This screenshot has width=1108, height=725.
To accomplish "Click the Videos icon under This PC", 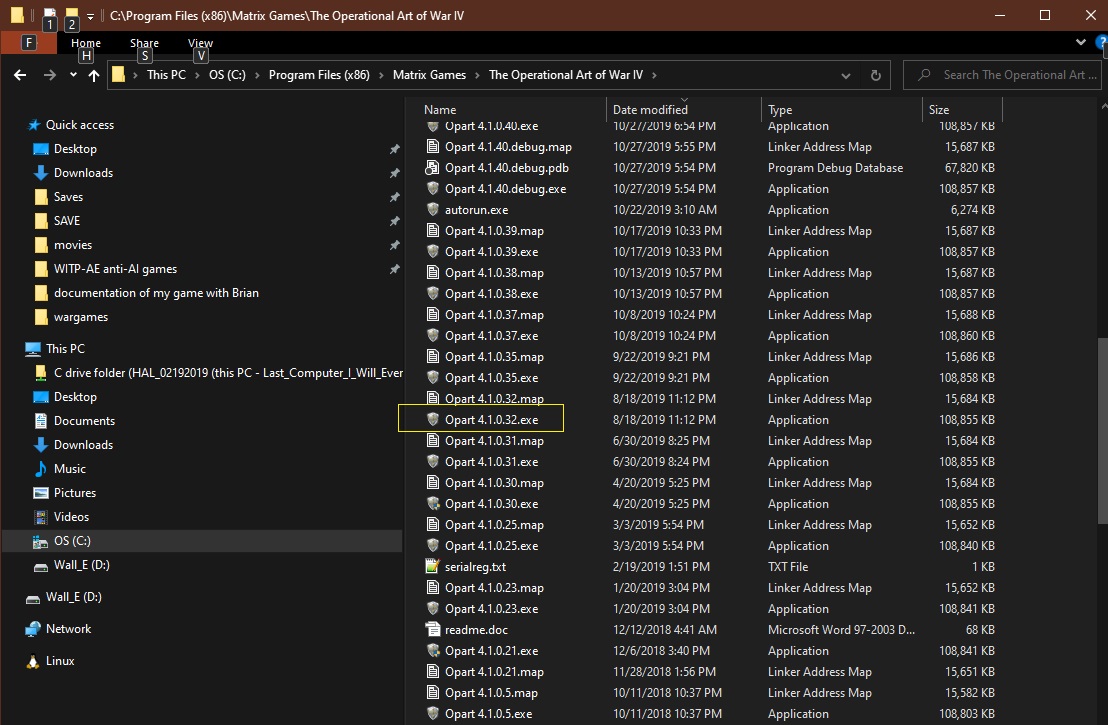I will pyautogui.click(x=41, y=517).
